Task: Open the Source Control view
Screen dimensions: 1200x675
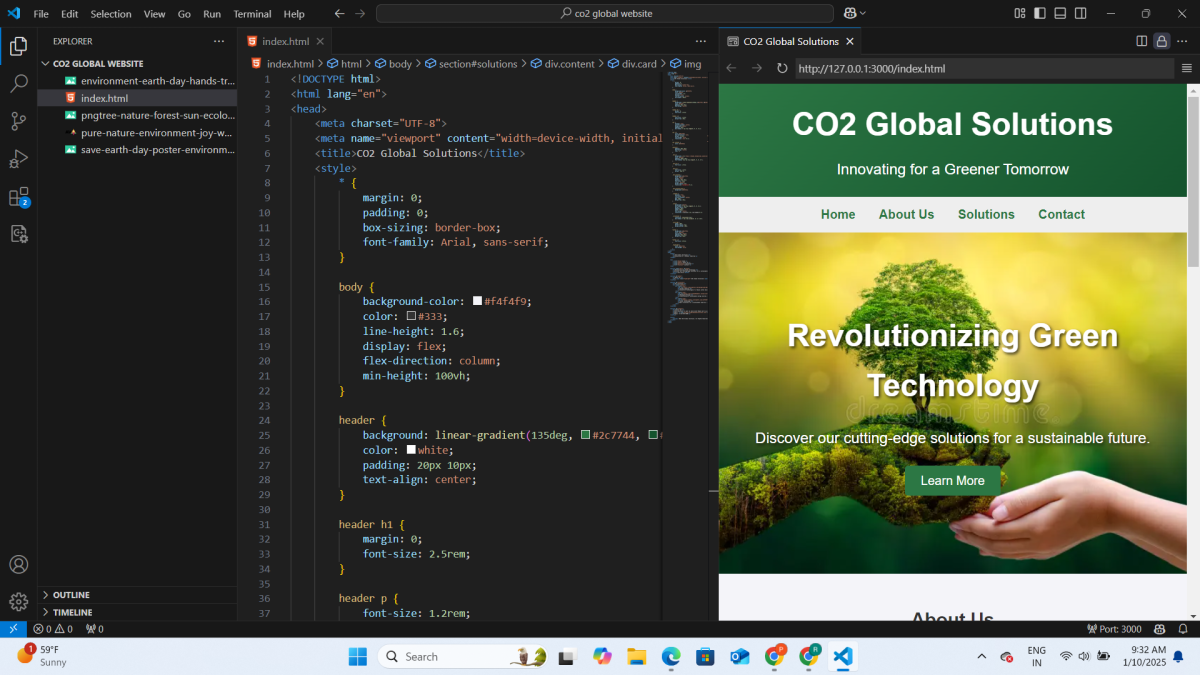Action: (18, 121)
